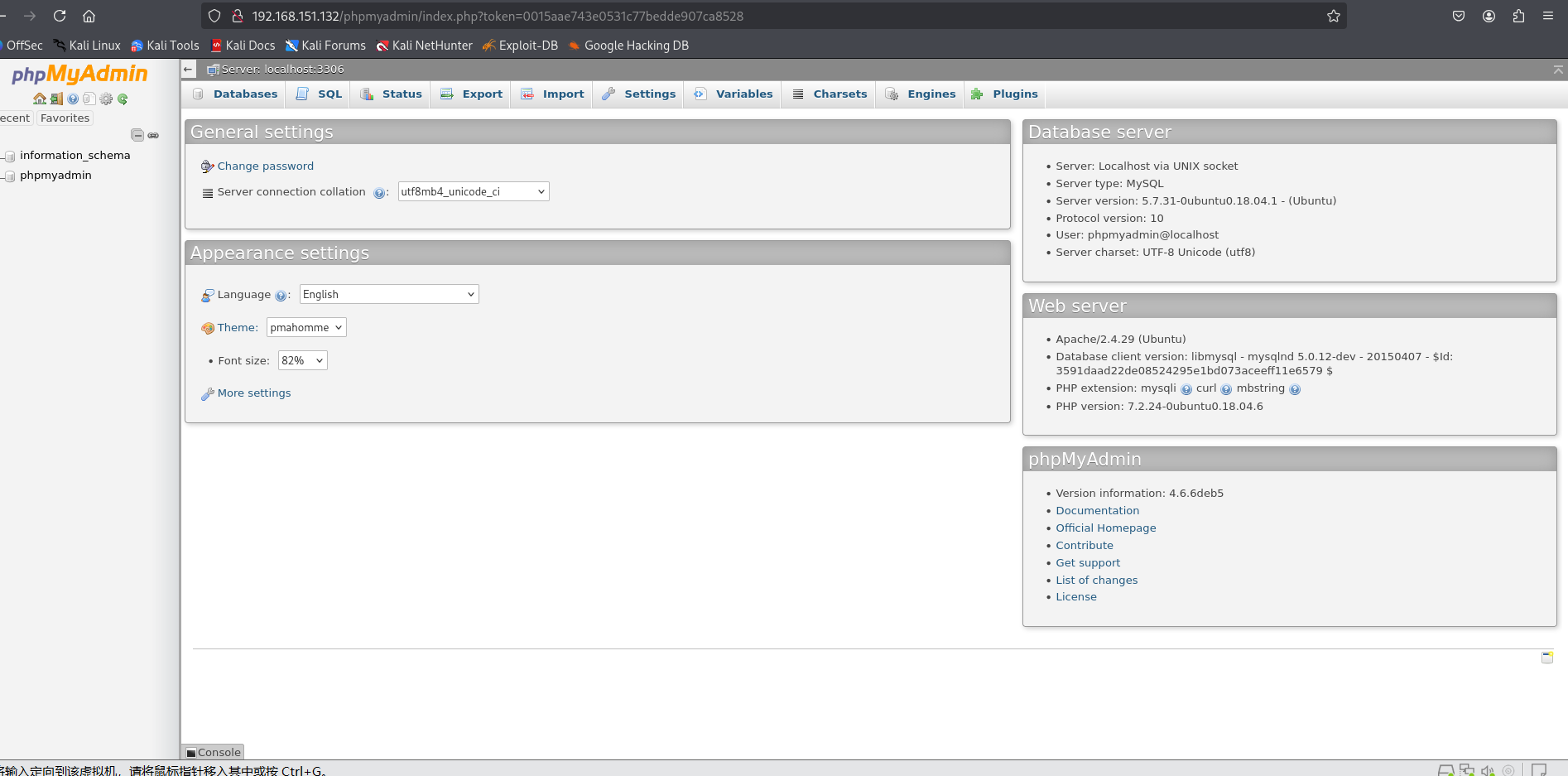
Task: Click the green reload navigation panel icon
Action: click(123, 99)
